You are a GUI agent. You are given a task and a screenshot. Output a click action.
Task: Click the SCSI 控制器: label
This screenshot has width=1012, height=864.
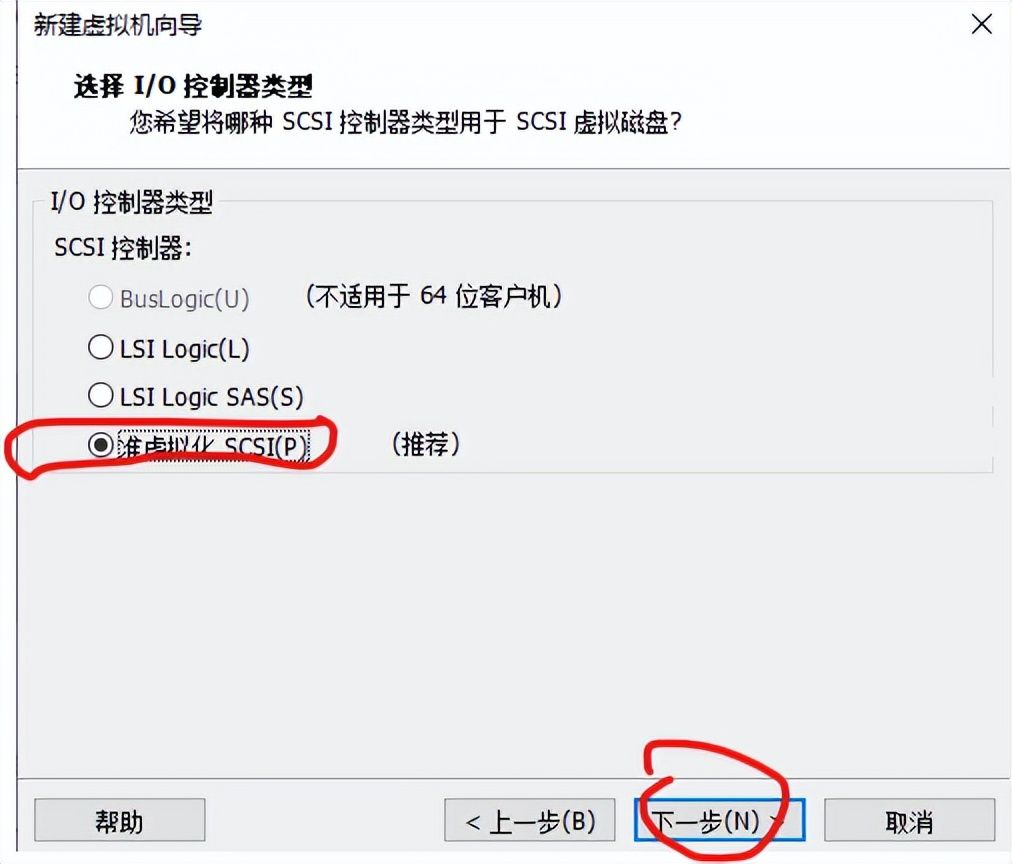(123, 247)
